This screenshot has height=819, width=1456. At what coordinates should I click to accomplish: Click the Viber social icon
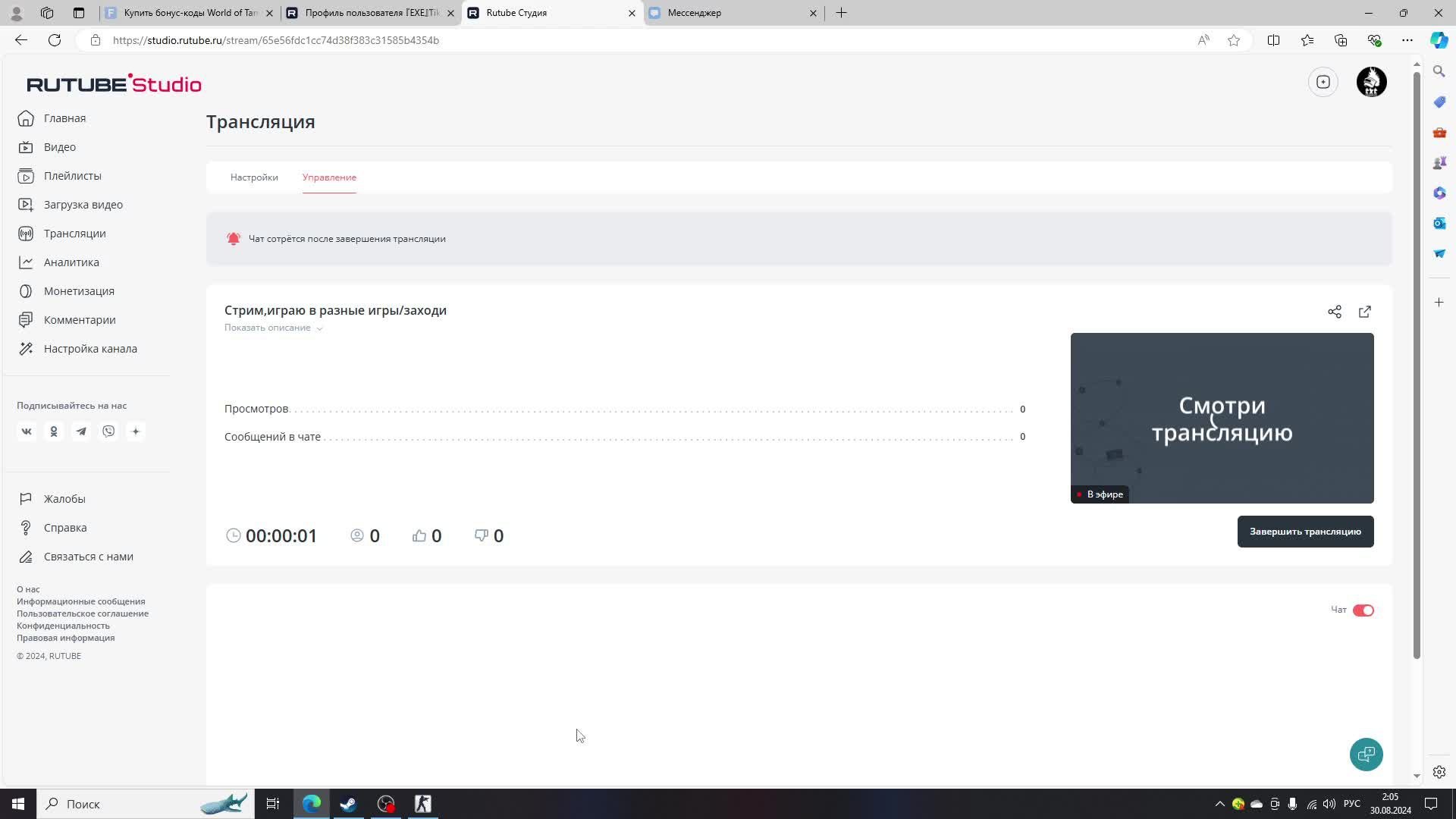(108, 431)
